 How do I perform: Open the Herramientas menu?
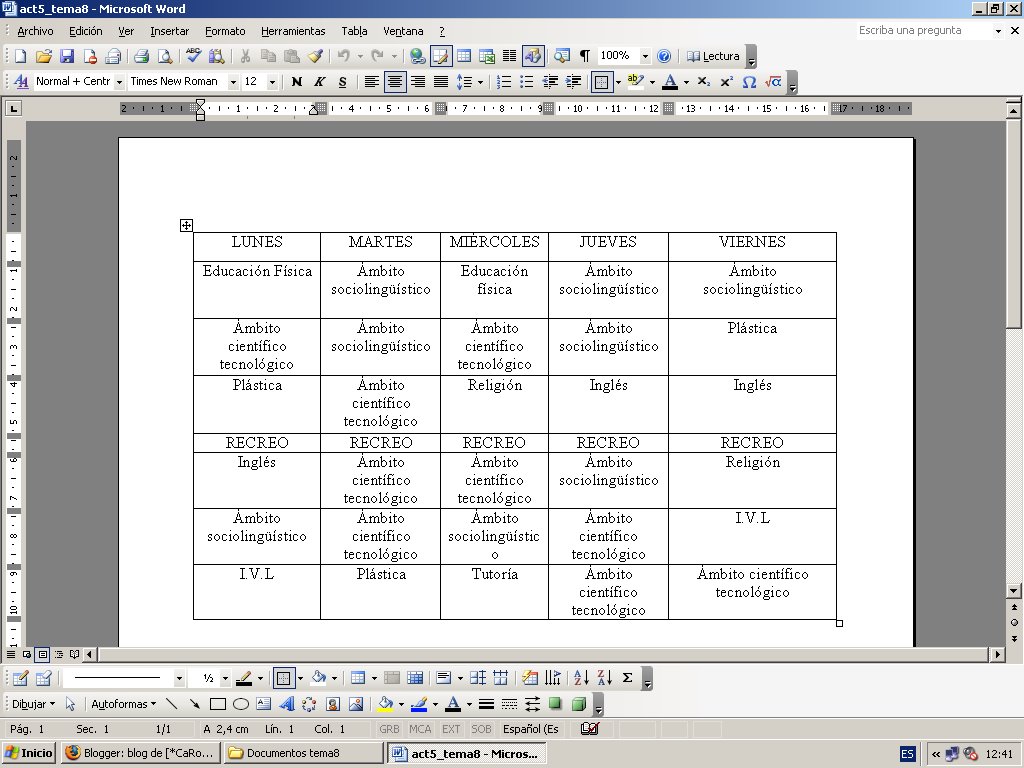(x=293, y=31)
